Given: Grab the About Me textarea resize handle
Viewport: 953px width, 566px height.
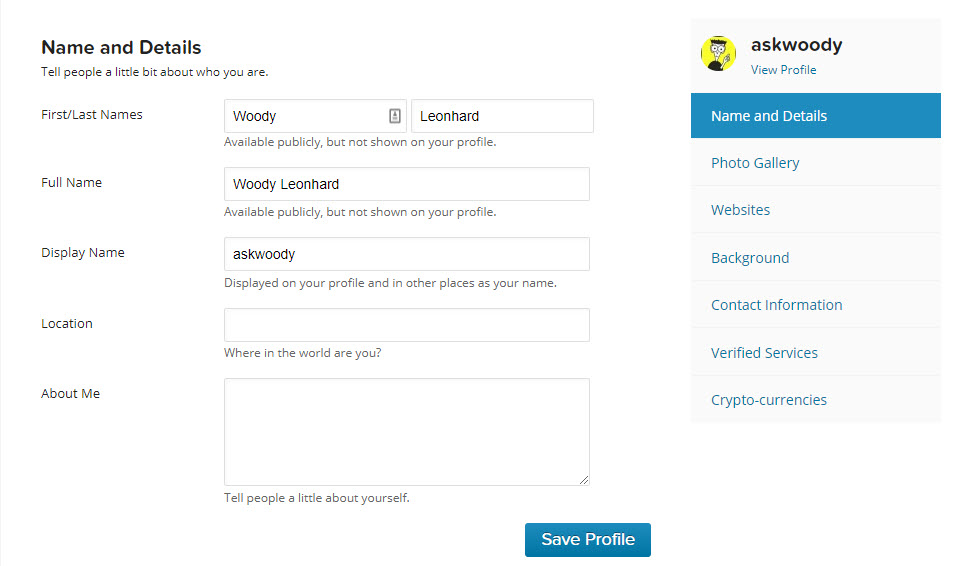Looking at the screenshot, I should click(584, 480).
